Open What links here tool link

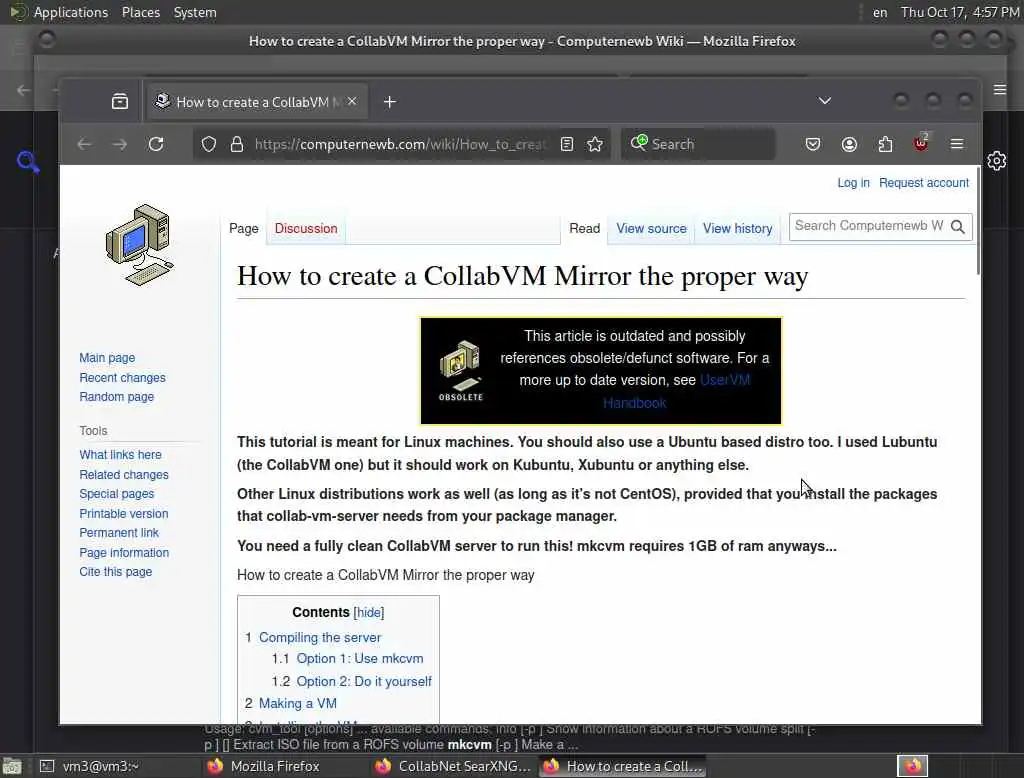120,455
